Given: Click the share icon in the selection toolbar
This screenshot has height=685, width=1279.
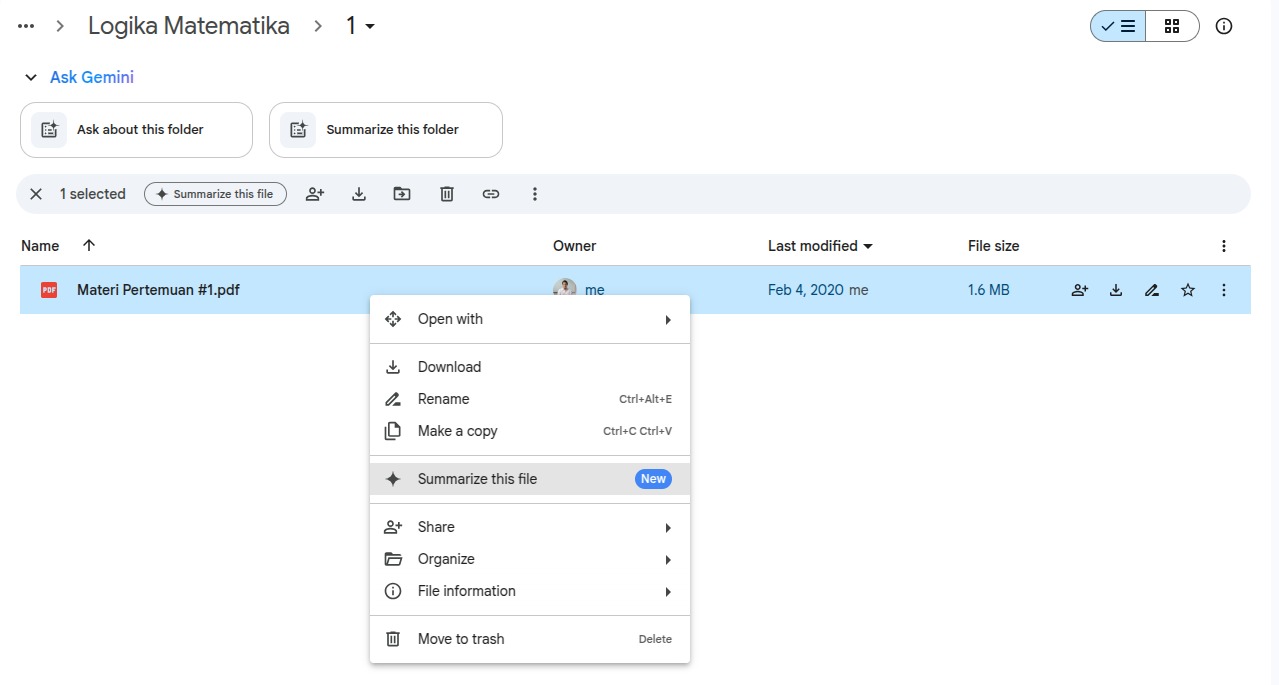Looking at the screenshot, I should pyautogui.click(x=315, y=194).
